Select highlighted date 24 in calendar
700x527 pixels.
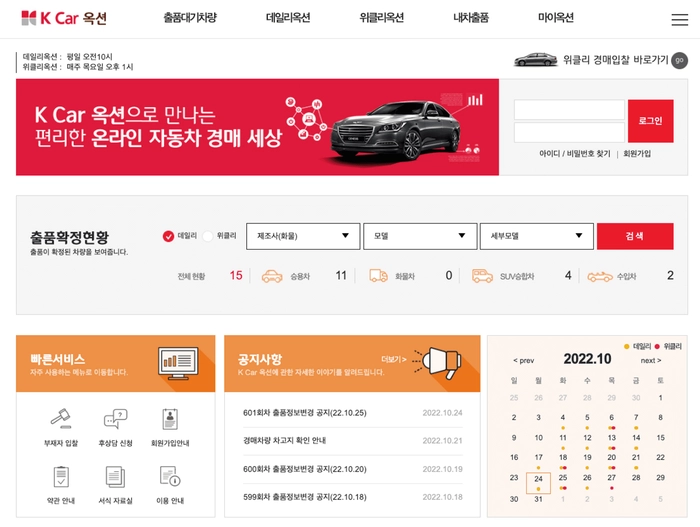coord(538,482)
